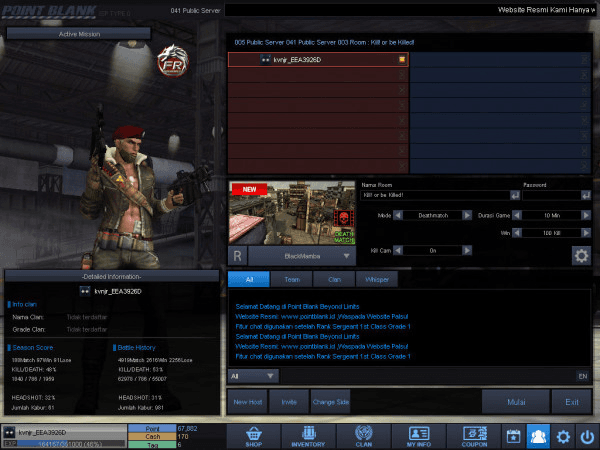Switch to the All chat tab

tap(249, 279)
